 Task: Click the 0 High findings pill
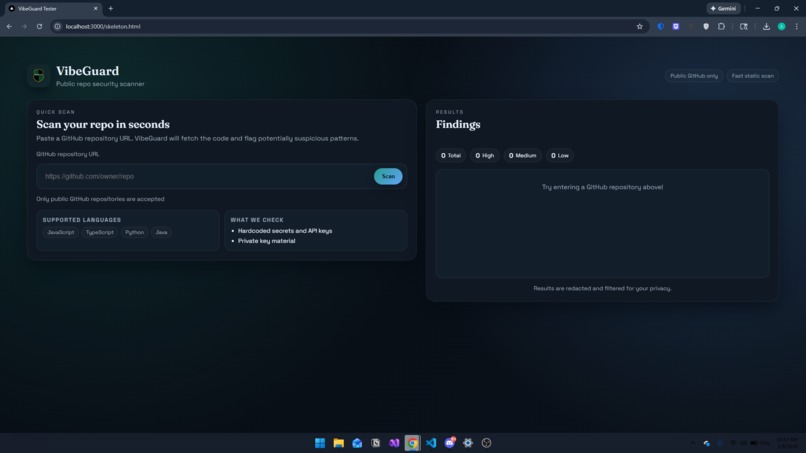pyautogui.click(x=485, y=155)
